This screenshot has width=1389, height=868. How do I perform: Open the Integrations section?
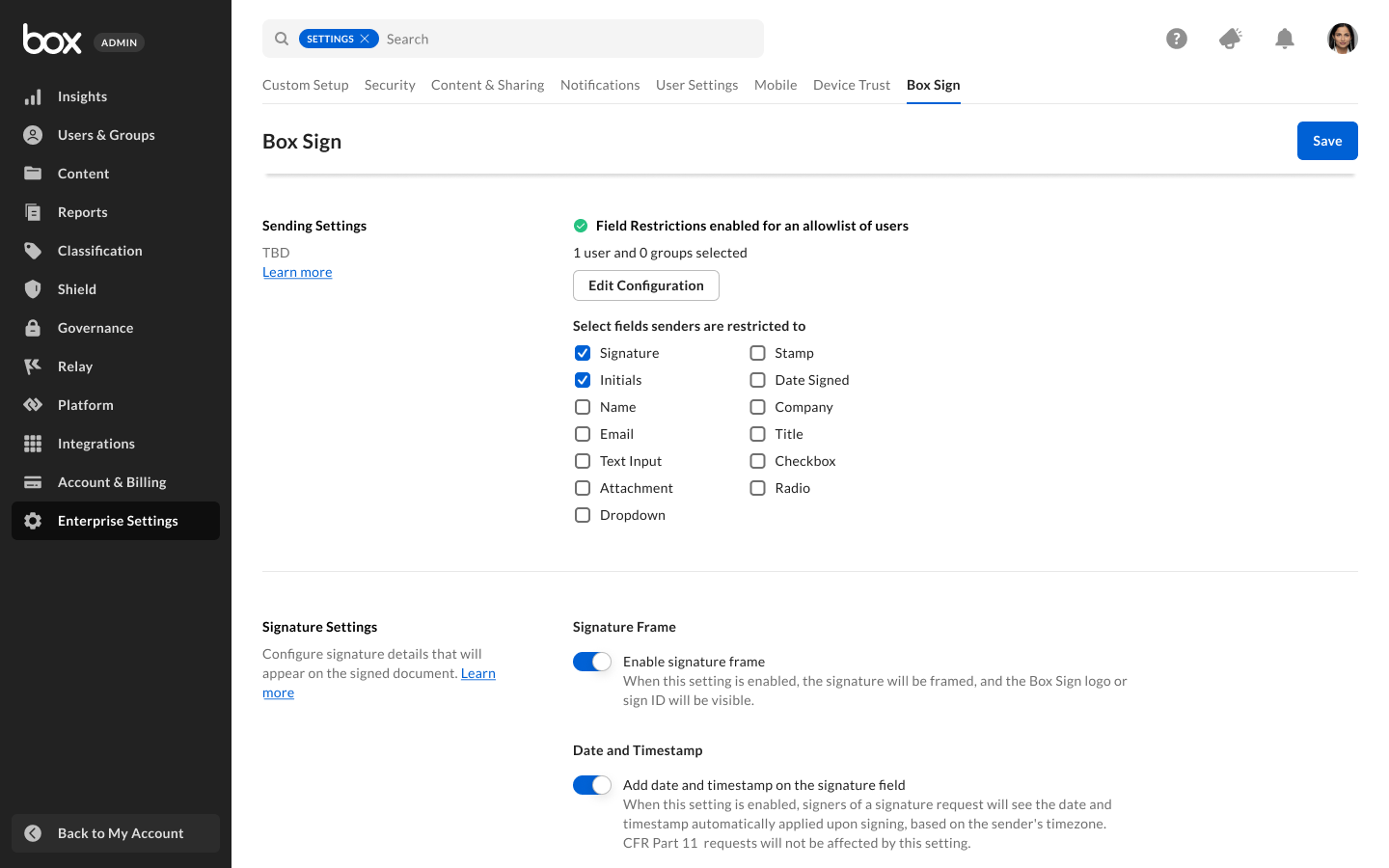coord(96,444)
